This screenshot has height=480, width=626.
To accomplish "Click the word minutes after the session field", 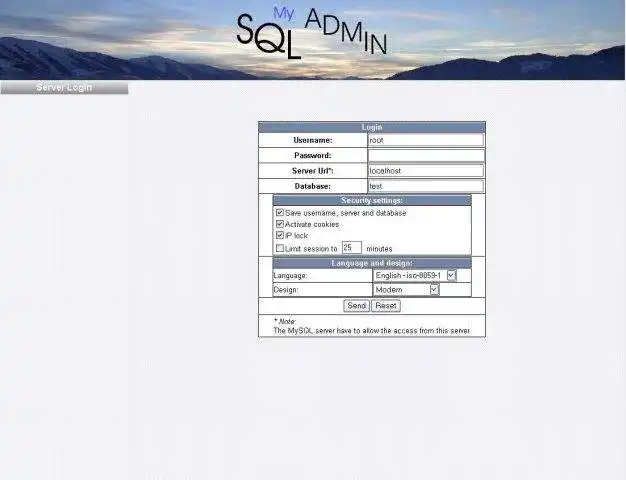I will point(379,249).
